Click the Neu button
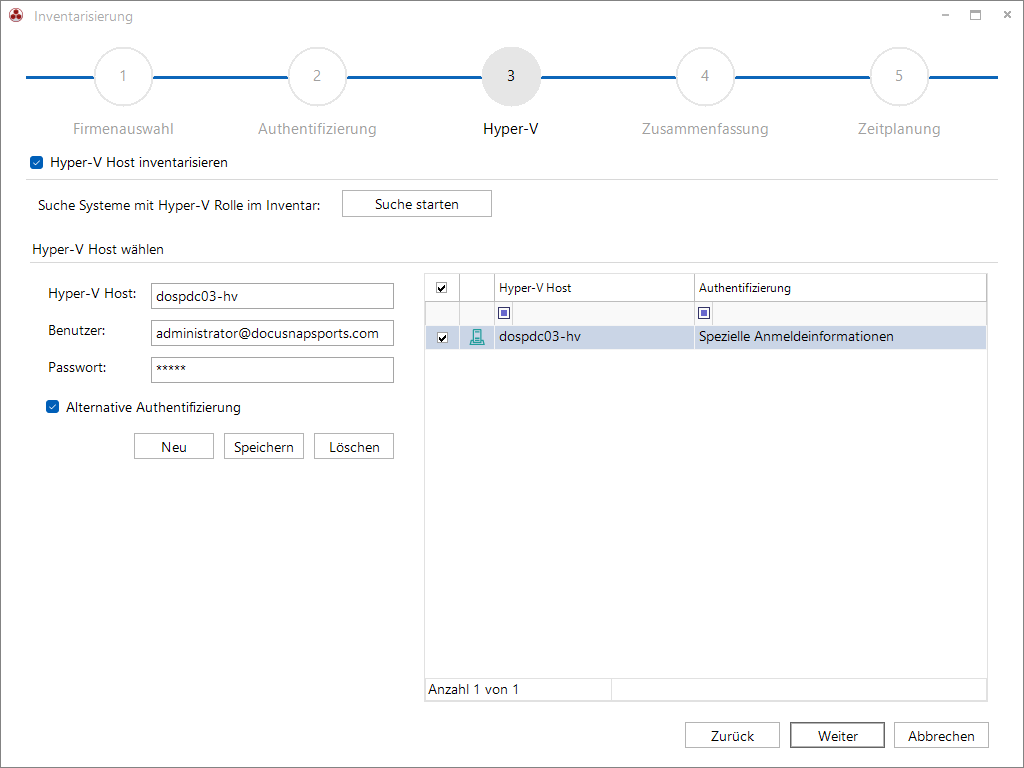Screen dimensions: 1024x768 tap(174, 447)
